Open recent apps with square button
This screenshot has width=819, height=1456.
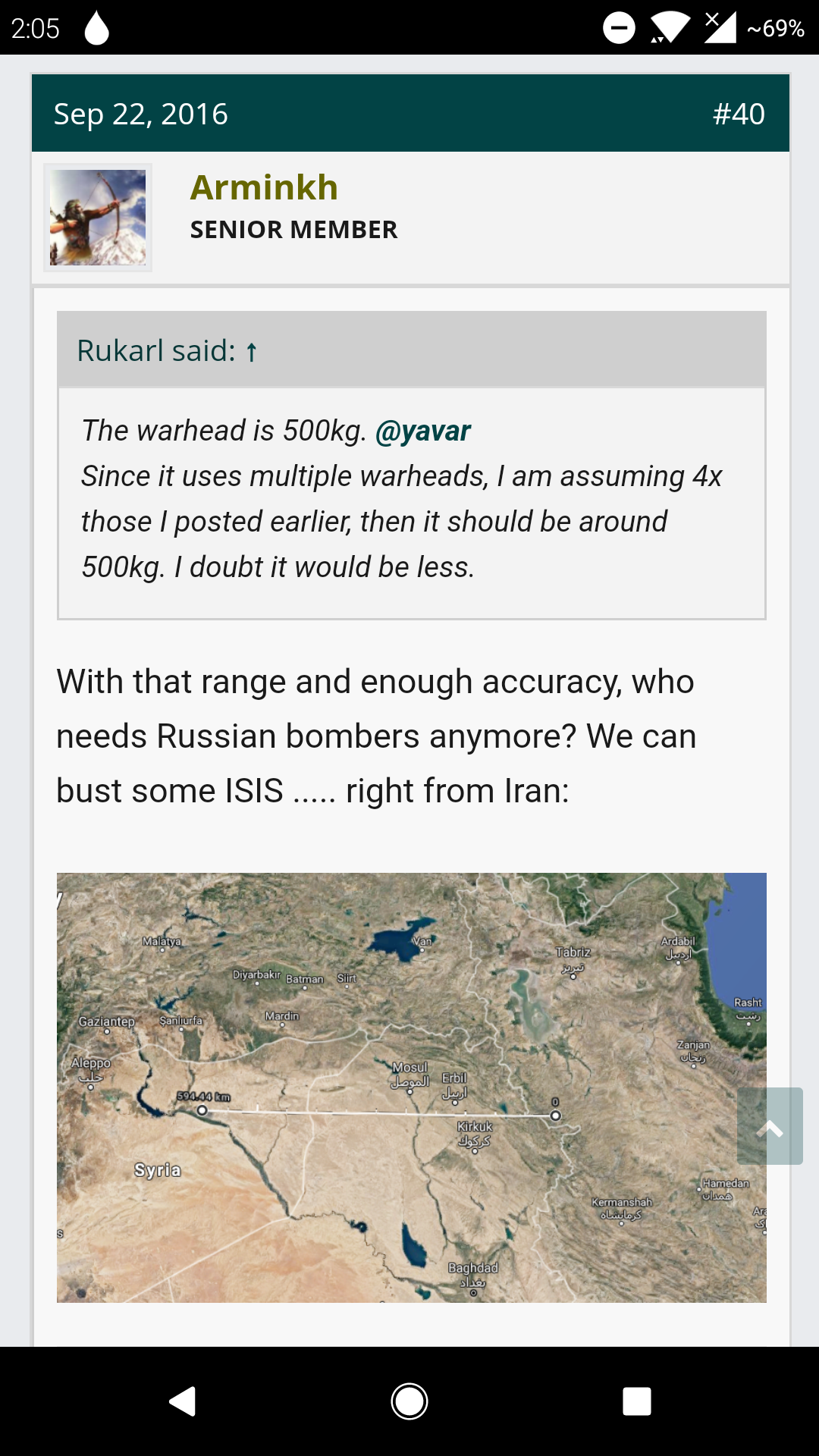[x=637, y=1401]
